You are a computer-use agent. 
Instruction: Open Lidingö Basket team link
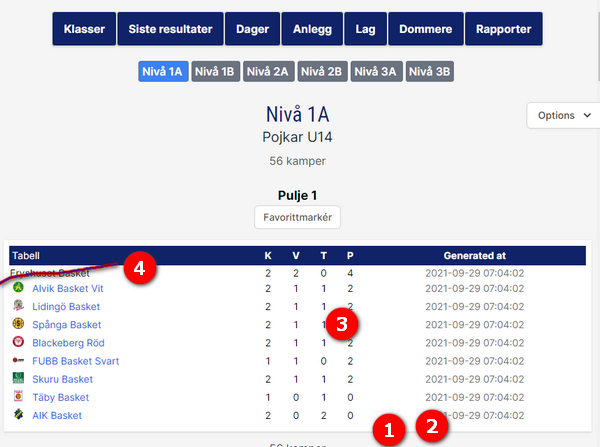coord(66,307)
